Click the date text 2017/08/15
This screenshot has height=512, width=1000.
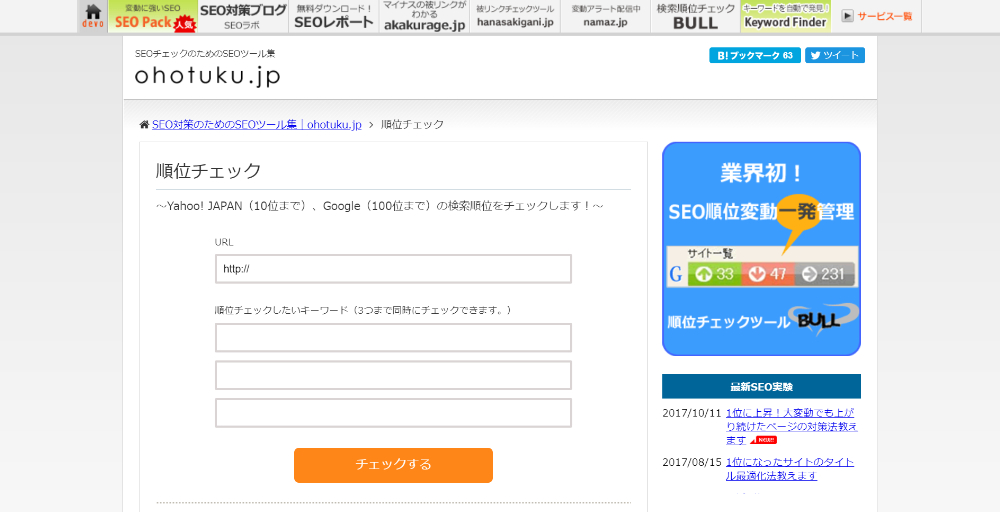pos(691,462)
